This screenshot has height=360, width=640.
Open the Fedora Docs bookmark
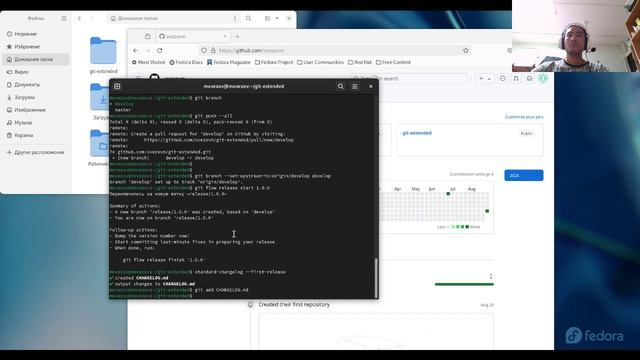186,62
